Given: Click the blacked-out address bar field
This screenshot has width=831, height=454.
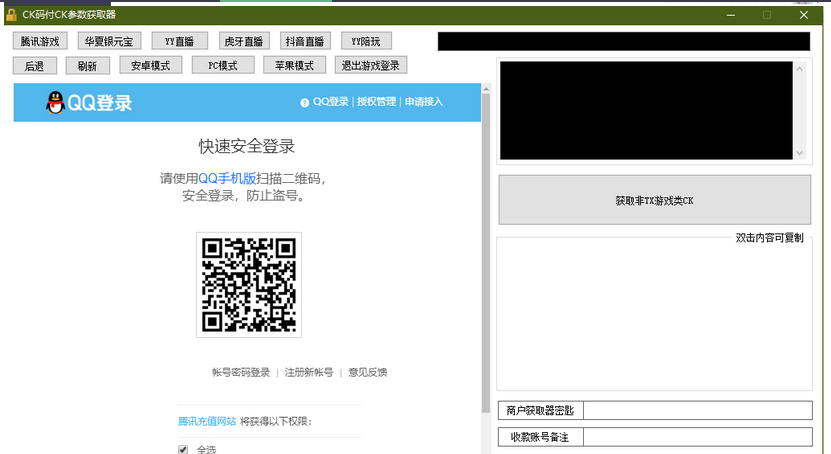Looking at the screenshot, I should tap(624, 41).
